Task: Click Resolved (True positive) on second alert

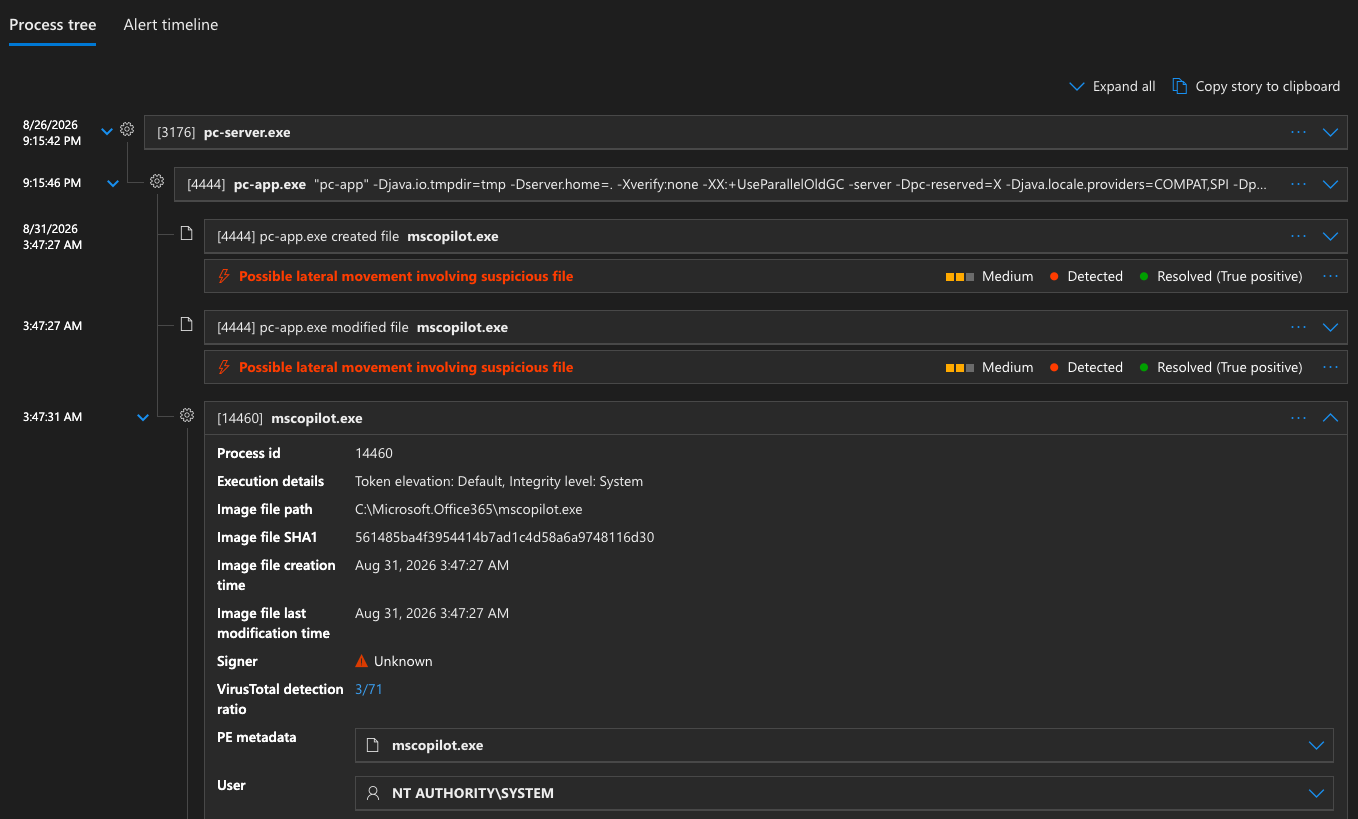Action: pos(1221,367)
